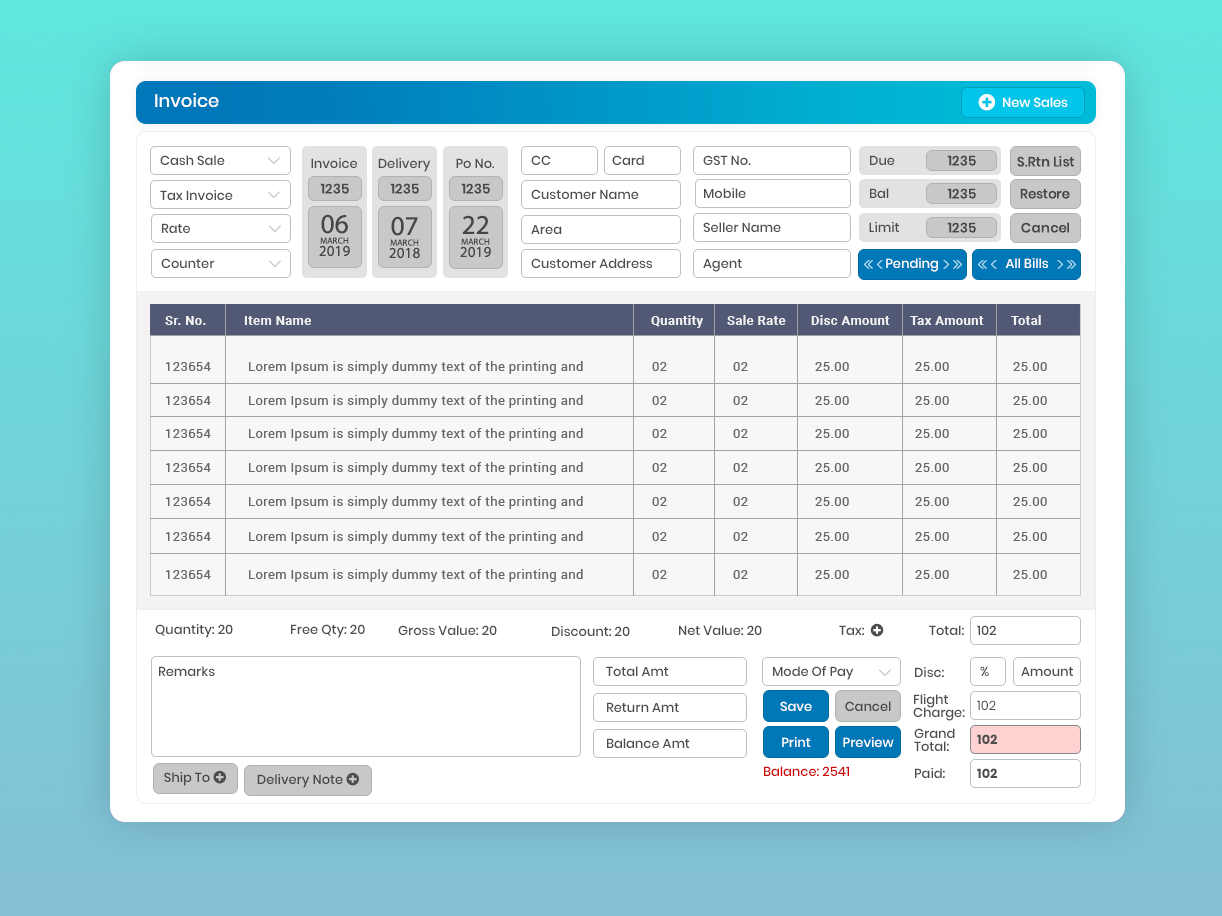
Task: Toggle discount mode to percentage
Action: point(988,671)
